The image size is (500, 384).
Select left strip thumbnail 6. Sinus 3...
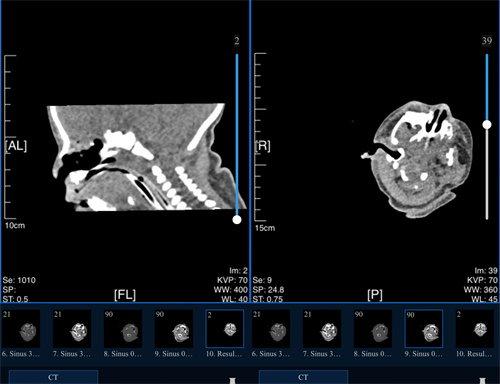point(21,329)
